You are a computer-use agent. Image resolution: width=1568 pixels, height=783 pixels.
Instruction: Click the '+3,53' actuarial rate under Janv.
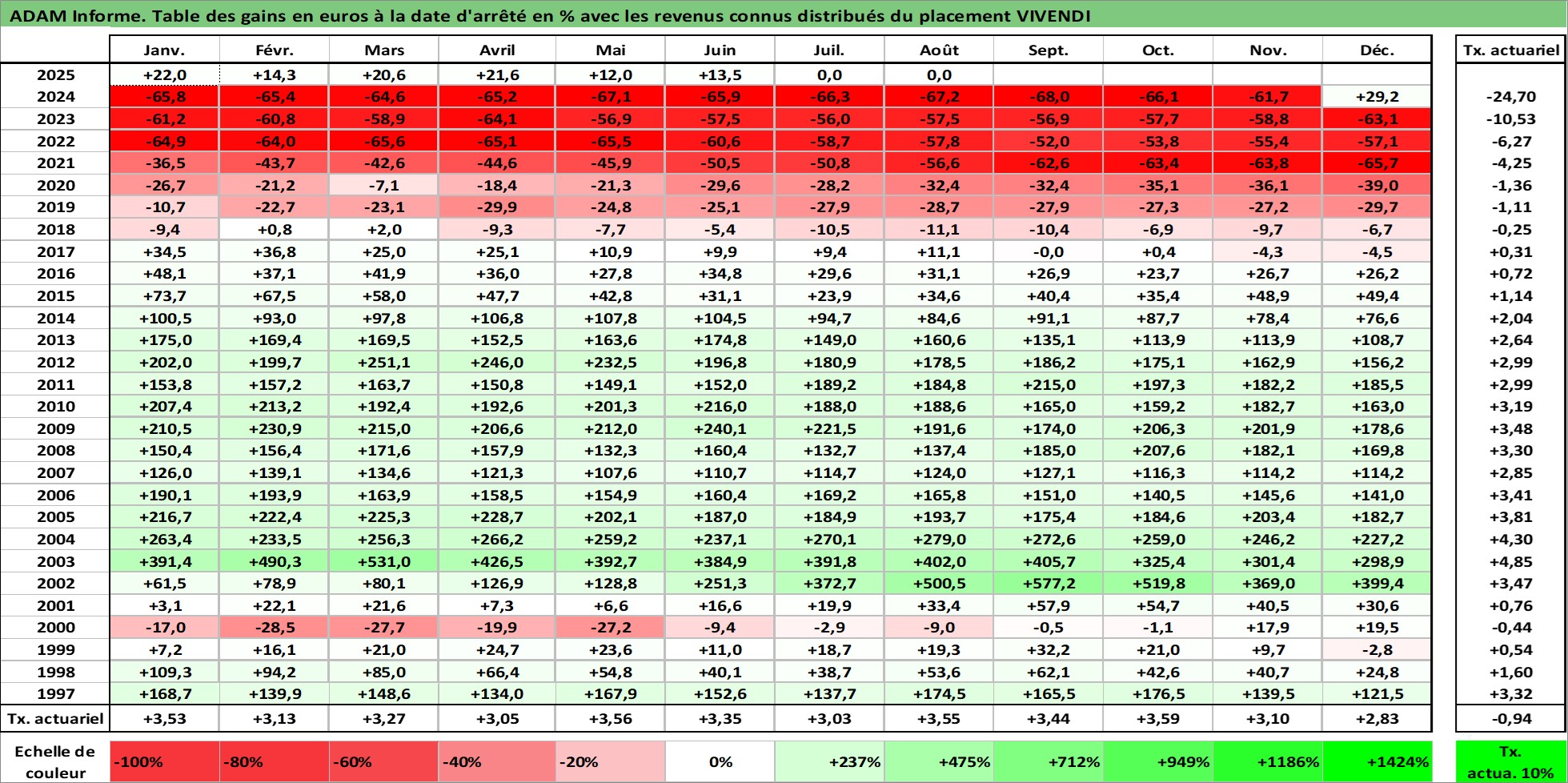tap(164, 719)
